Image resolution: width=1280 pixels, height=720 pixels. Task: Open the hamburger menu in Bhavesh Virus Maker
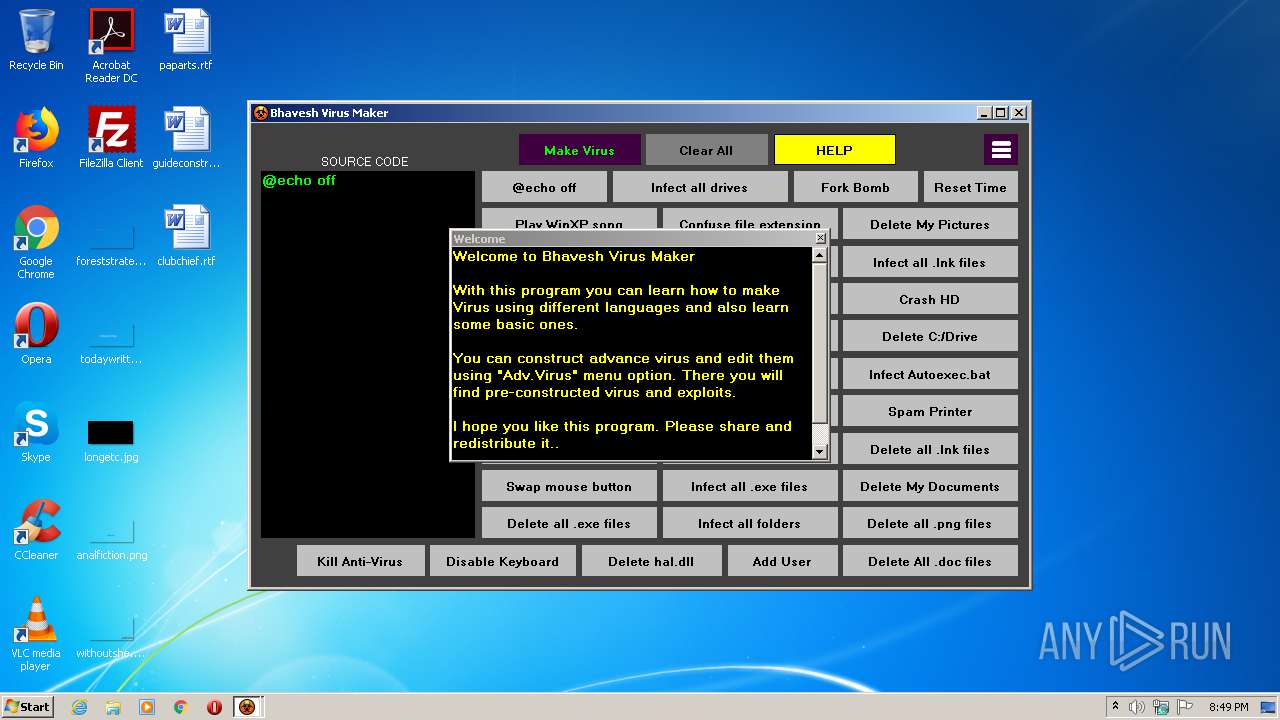tap(1001, 150)
